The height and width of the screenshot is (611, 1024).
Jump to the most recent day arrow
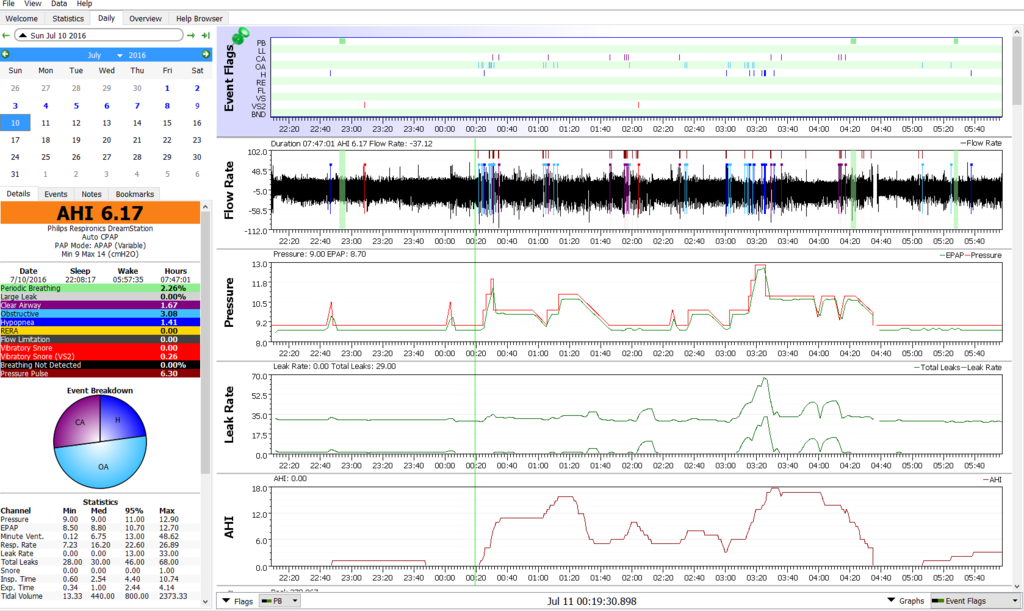(x=206, y=35)
